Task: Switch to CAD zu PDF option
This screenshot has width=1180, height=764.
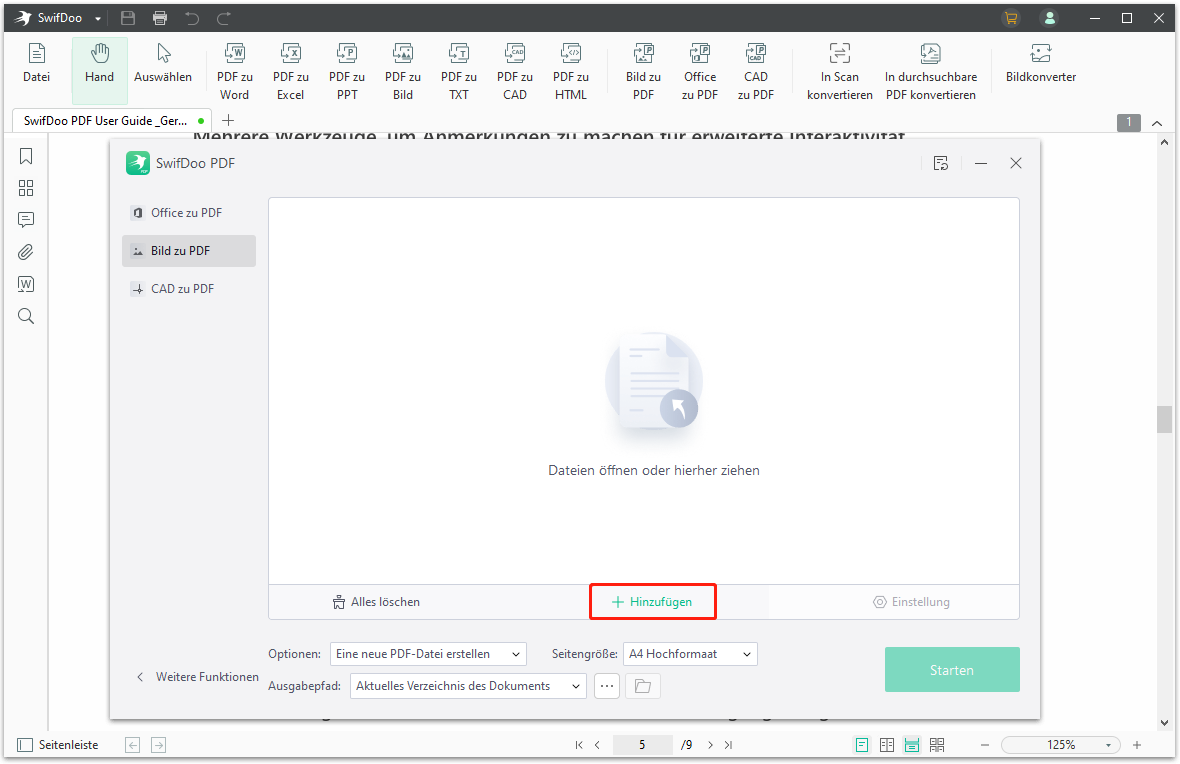Action: 183,289
